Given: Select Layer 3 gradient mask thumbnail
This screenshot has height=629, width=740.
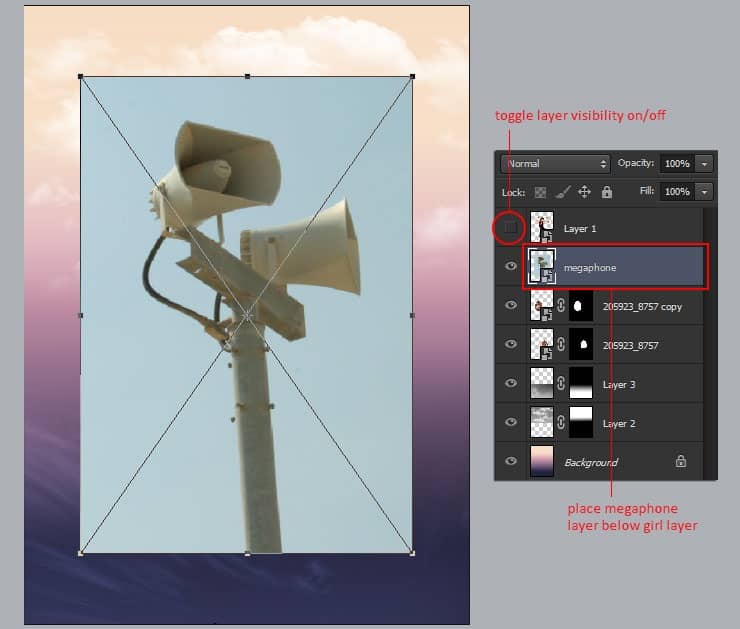Looking at the screenshot, I should (581, 383).
